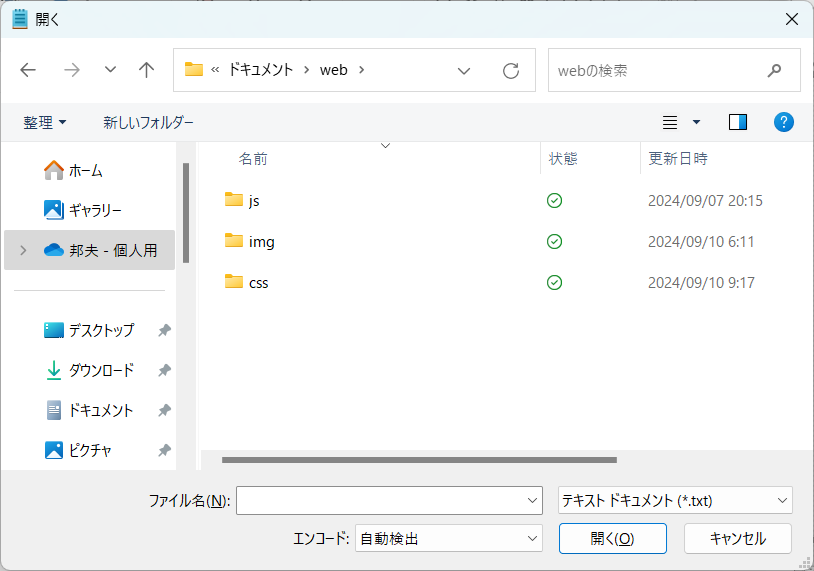Go back with the left arrow

point(28,70)
